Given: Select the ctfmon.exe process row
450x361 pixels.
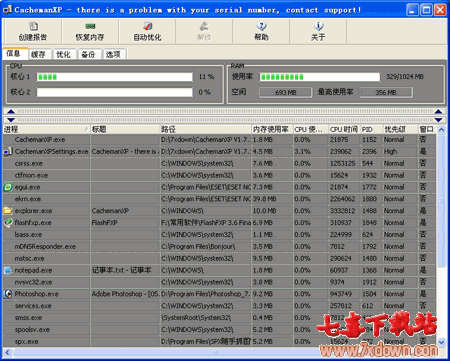Looking at the screenshot, I should [x=220, y=175].
